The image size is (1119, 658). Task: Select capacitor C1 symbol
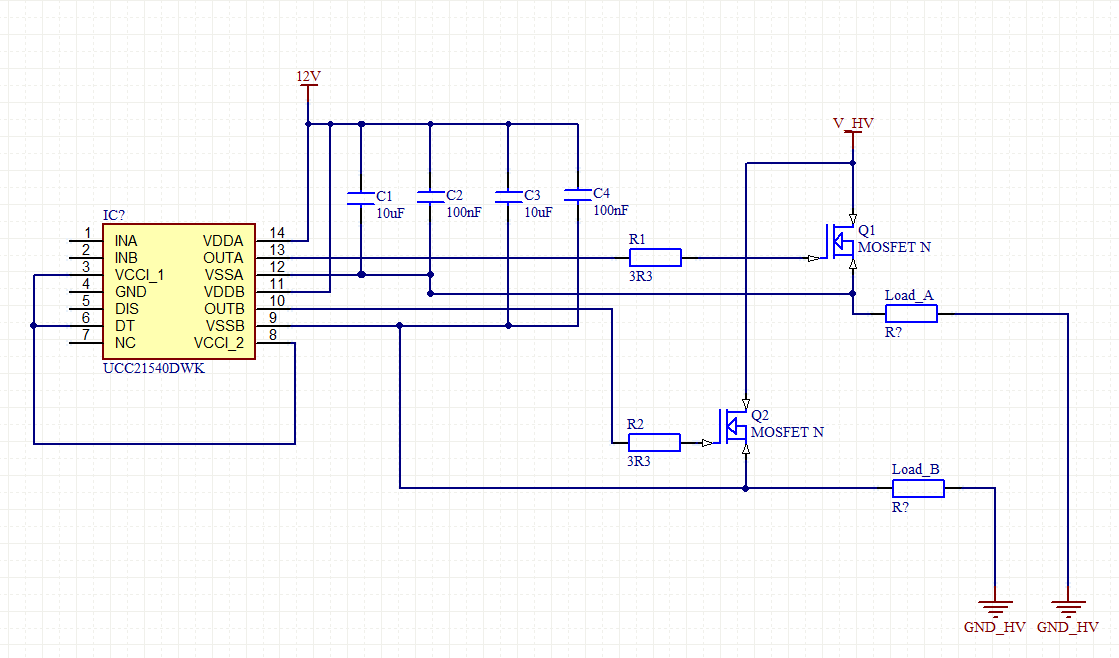click(x=361, y=198)
